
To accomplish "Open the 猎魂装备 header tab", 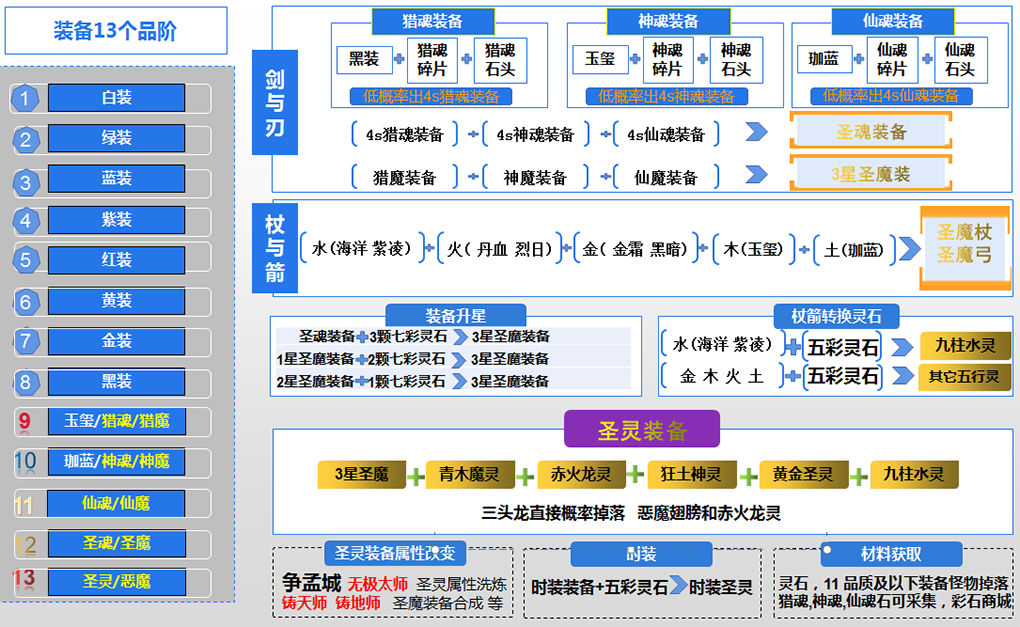I will click(x=433, y=21).
